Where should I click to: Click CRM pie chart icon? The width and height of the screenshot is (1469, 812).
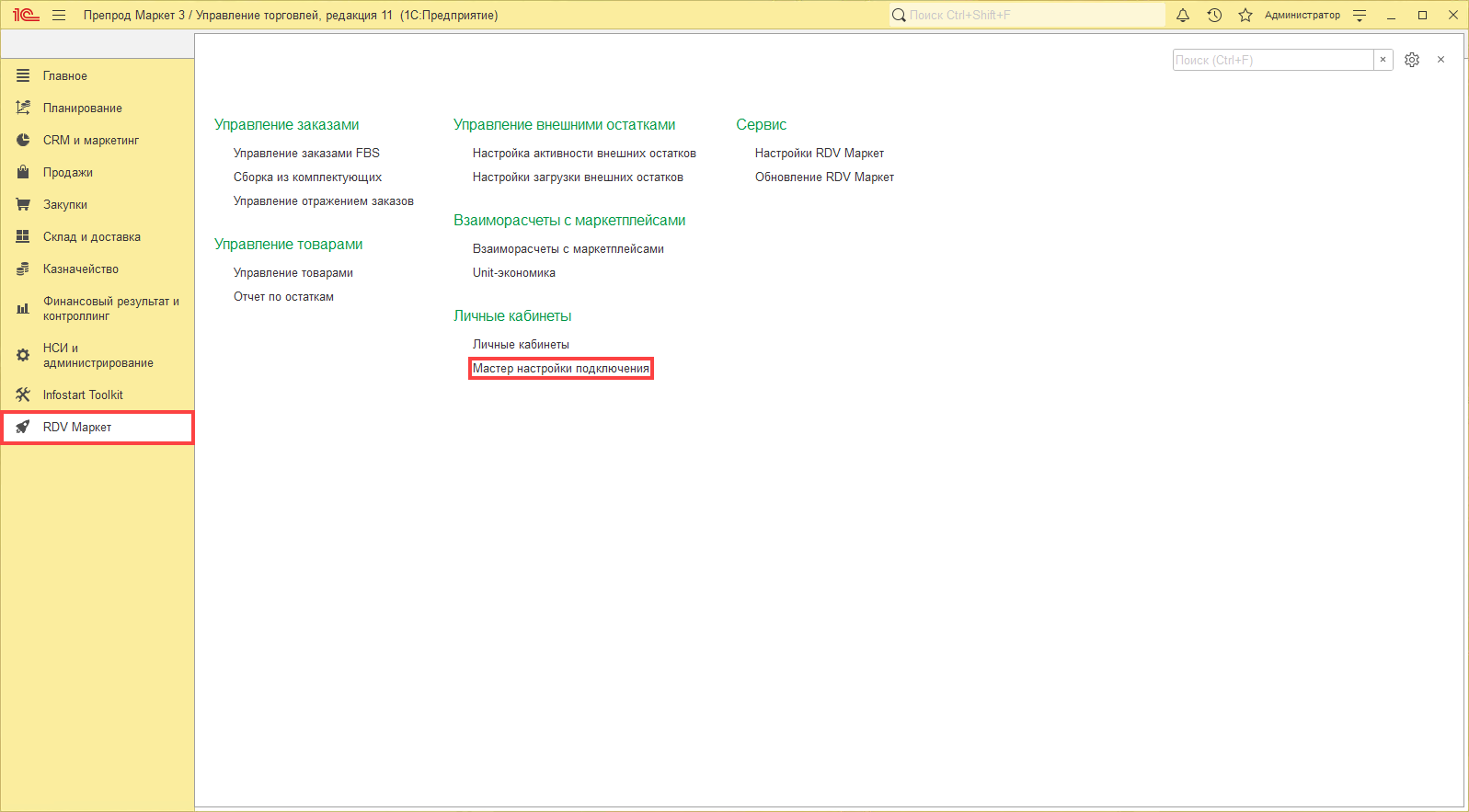(x=23, y=140)
